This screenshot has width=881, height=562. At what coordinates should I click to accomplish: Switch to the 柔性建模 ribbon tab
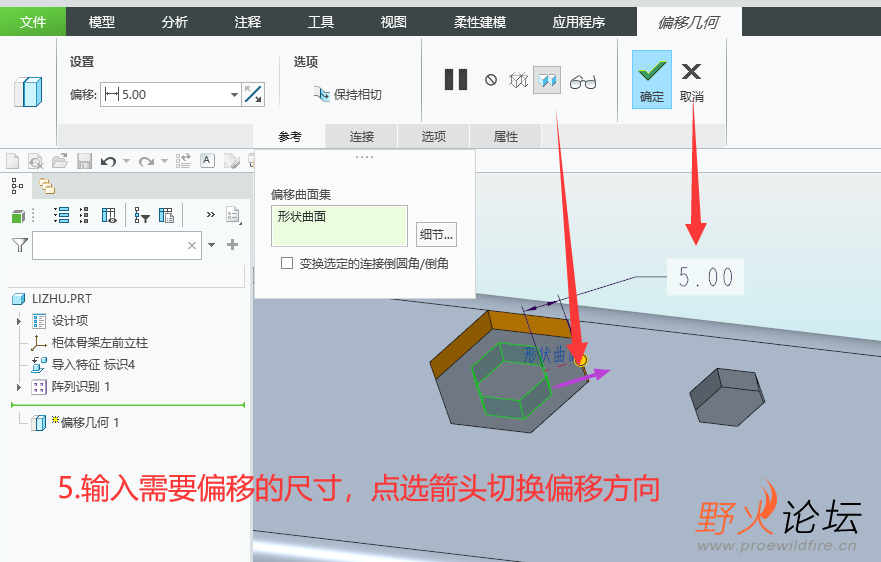(480, 22)
